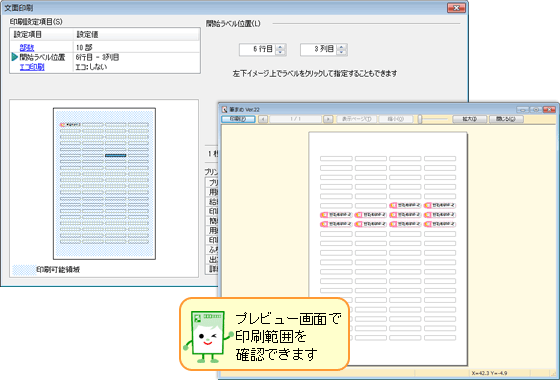Increase the 列目 column value with up arrow
560x380 pixels.
pos(342,46)
